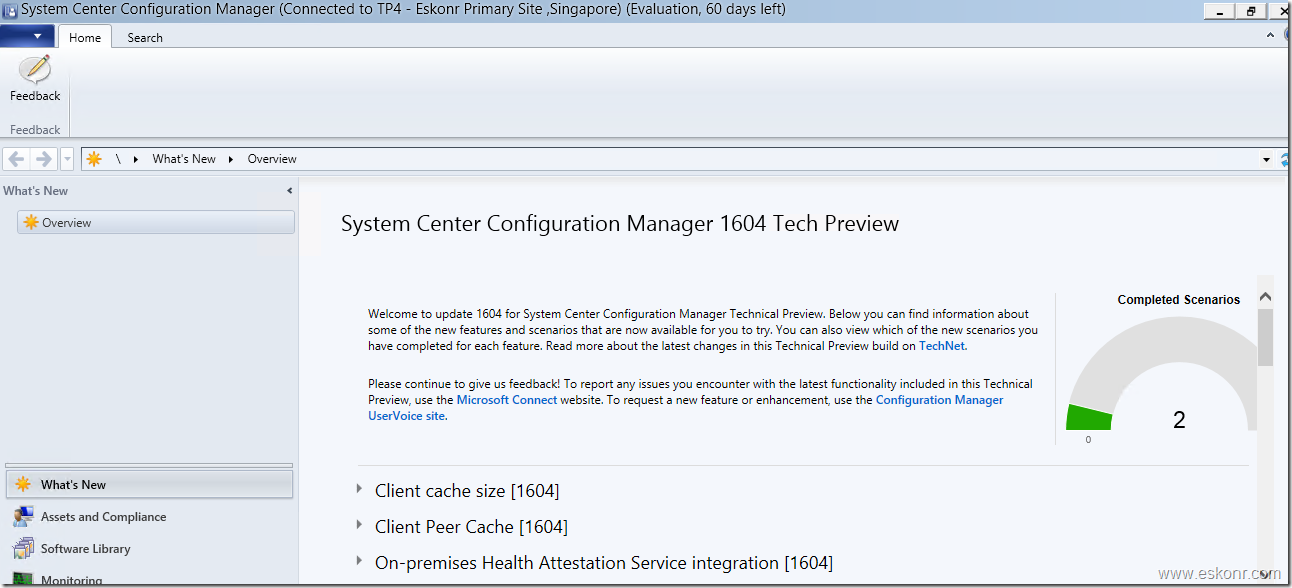This screenshot has width=1292, height=588.
Task: Expand On-premises Health Attestation Service integration
Action: point(359,561)
